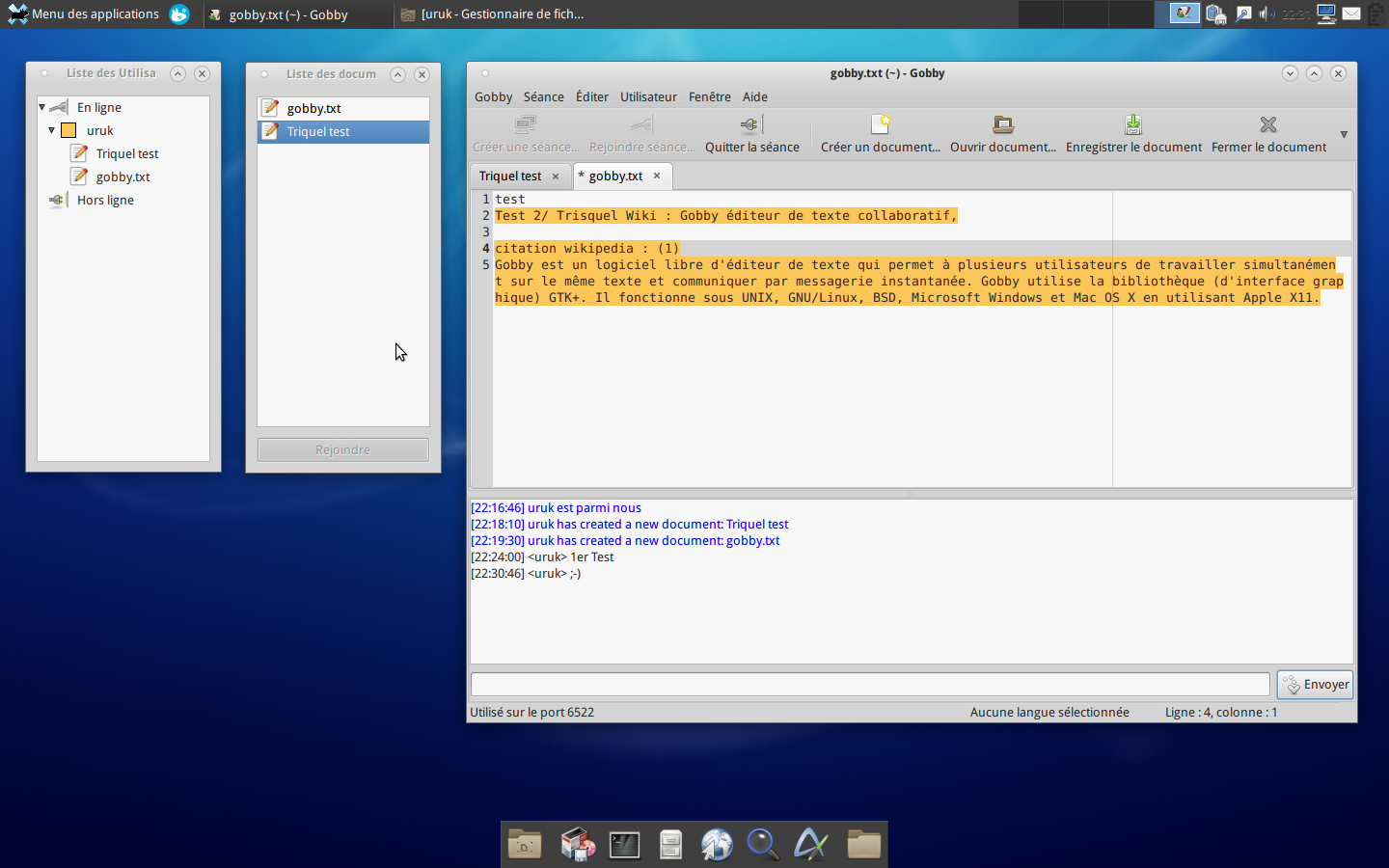1389x868 pixels.
Task: Click the network connection tray icon
Action: 1243,14
